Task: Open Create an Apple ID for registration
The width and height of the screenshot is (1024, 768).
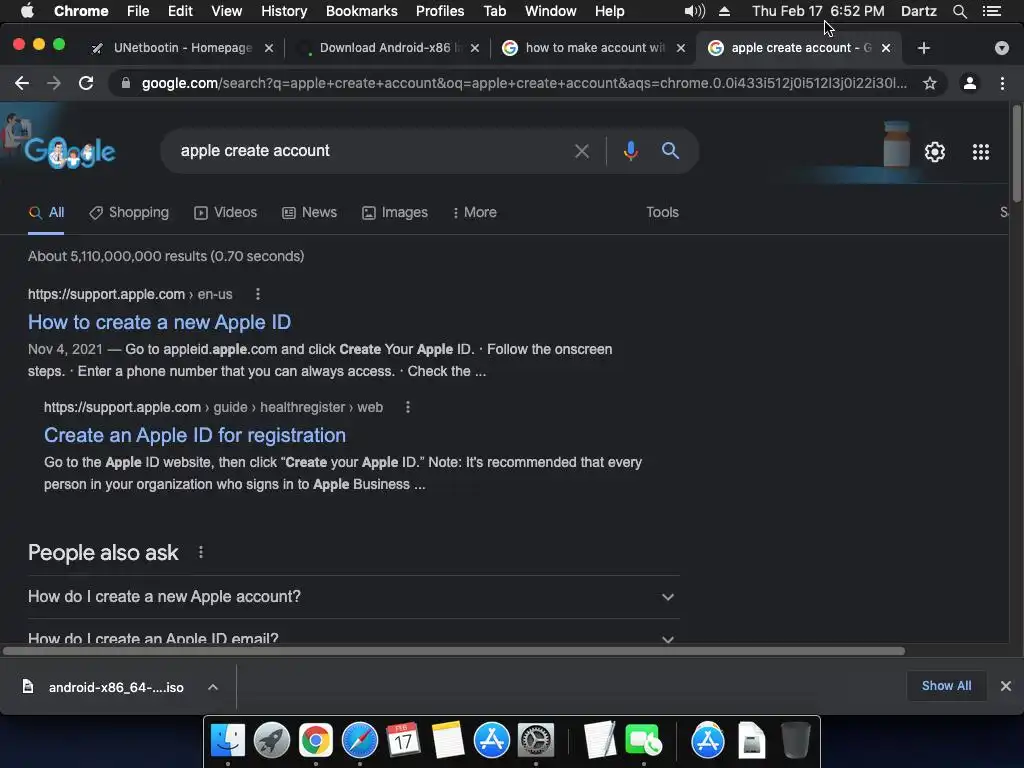Action: [195, 435]
